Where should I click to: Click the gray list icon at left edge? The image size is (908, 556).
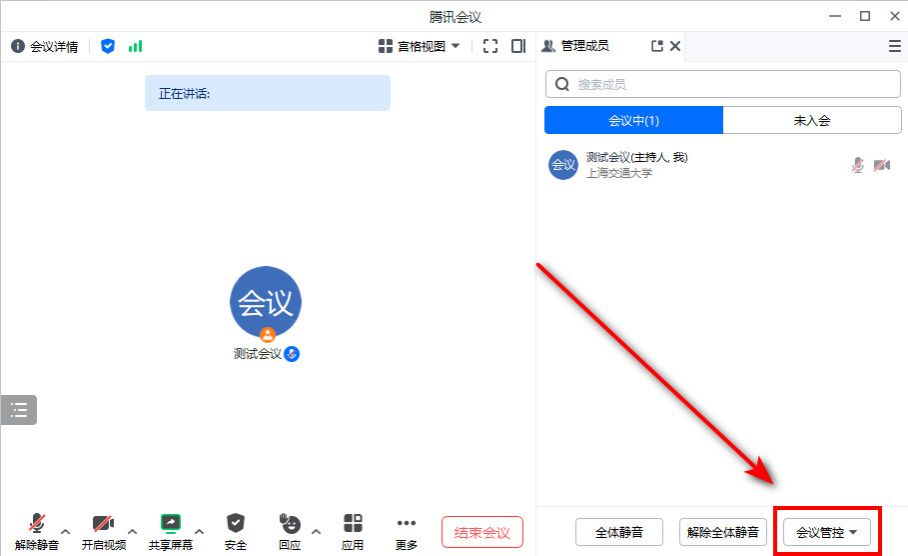[x=19, y=410]
